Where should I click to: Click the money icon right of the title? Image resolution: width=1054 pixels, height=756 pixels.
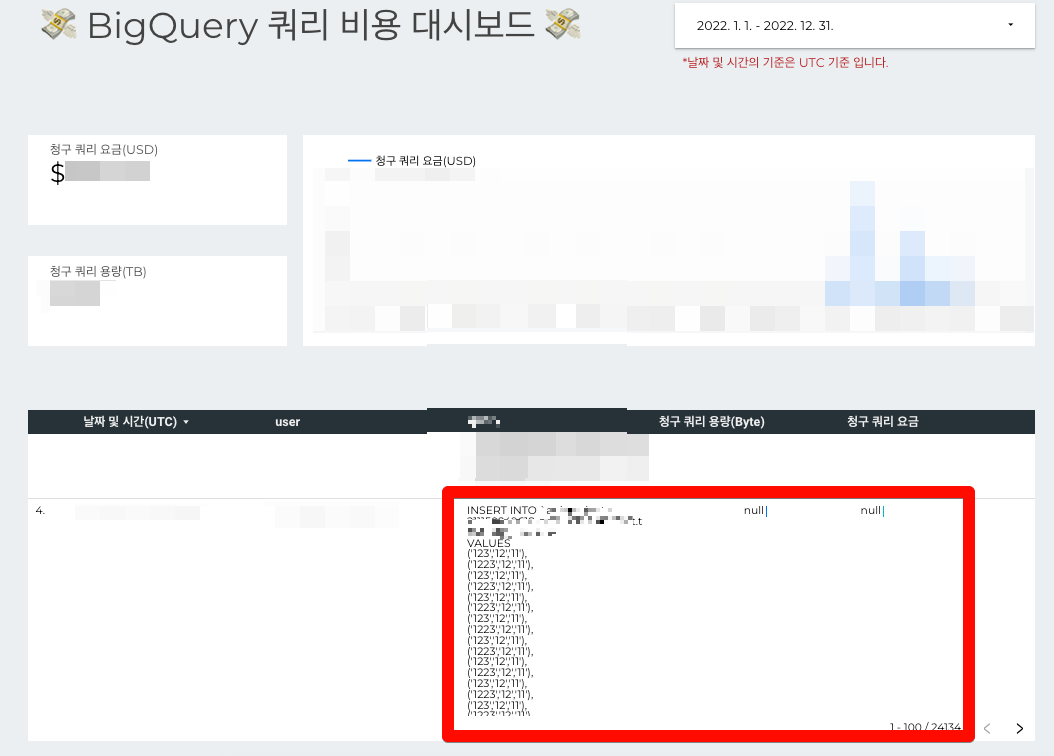tap(563, 24)
